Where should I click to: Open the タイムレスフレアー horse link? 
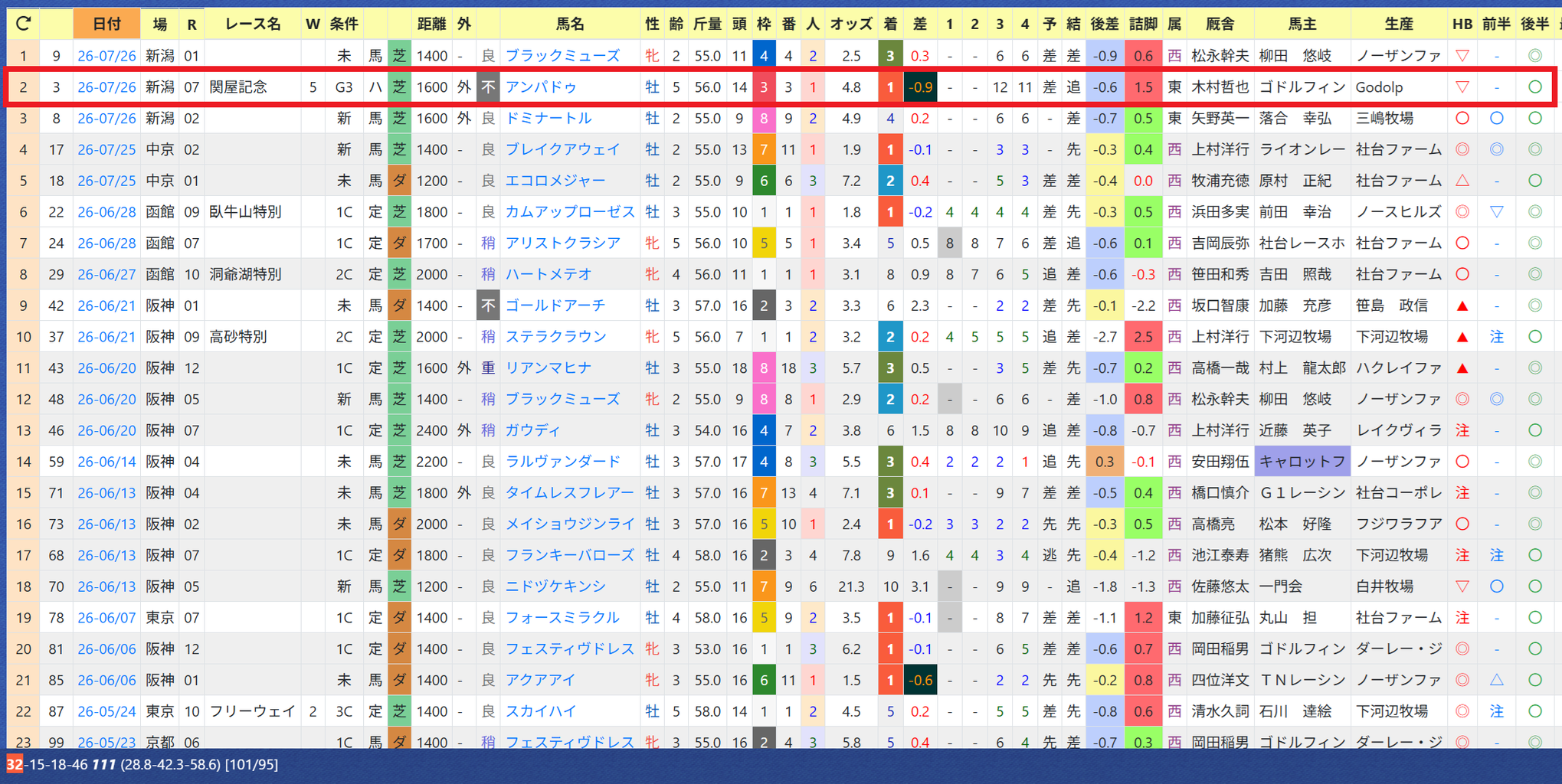pyautogui.click(x=570, y=493)
